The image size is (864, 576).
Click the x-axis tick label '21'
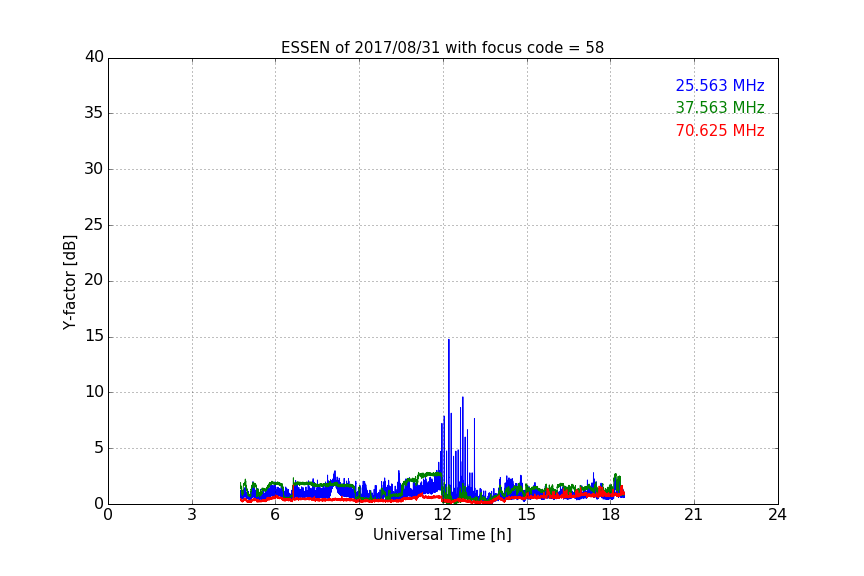point(694,515)
